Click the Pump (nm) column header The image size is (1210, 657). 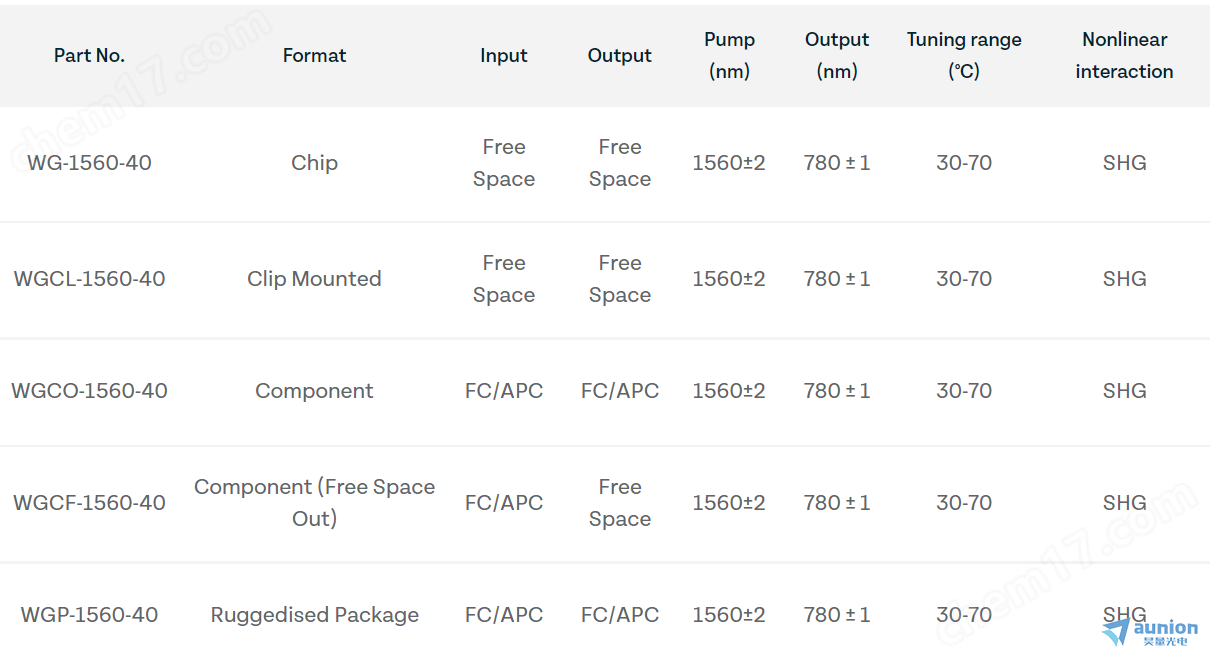[729, 56]
